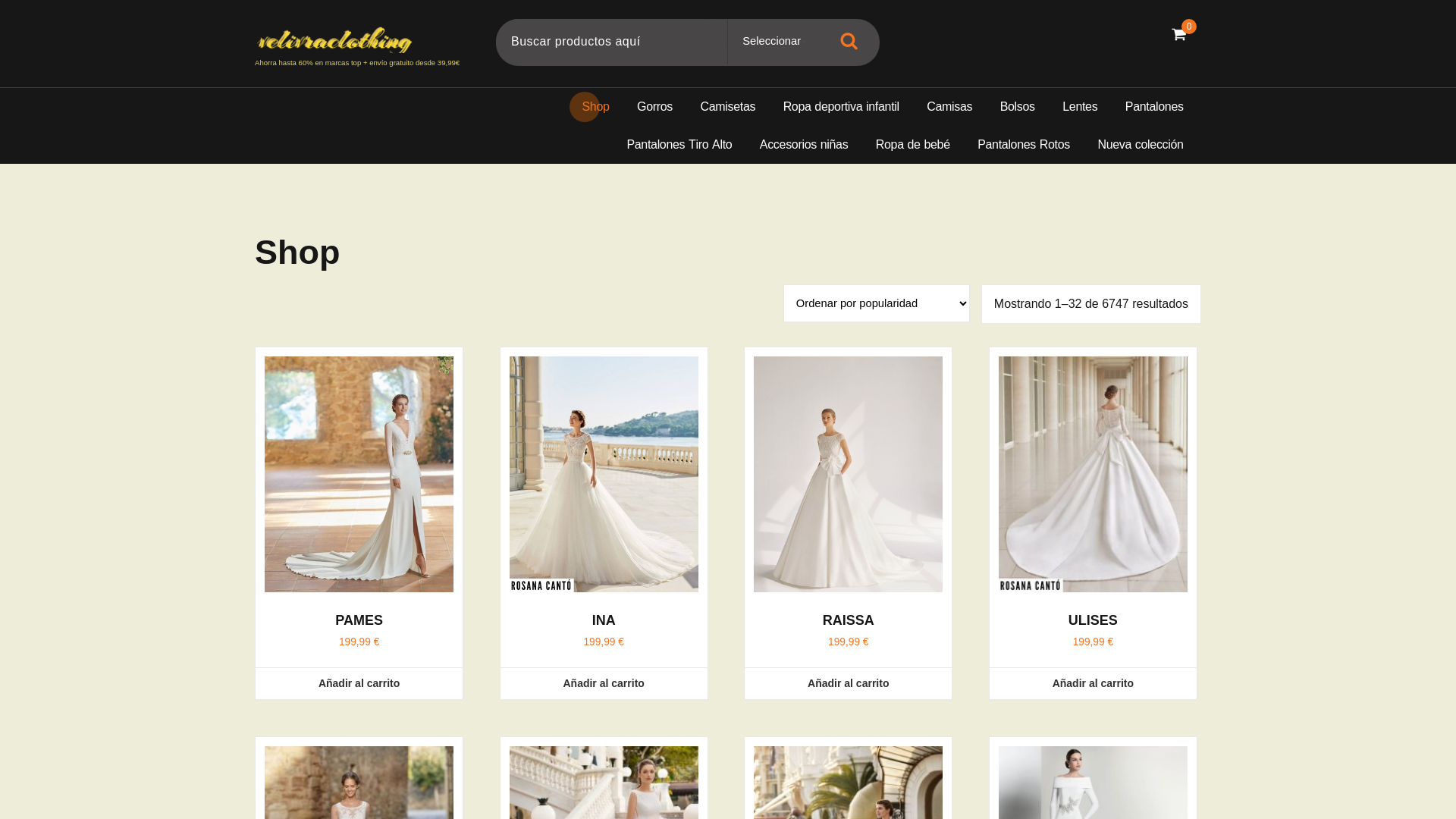
Task: Click the Shop page heading
Action: [x=297, y=253]
